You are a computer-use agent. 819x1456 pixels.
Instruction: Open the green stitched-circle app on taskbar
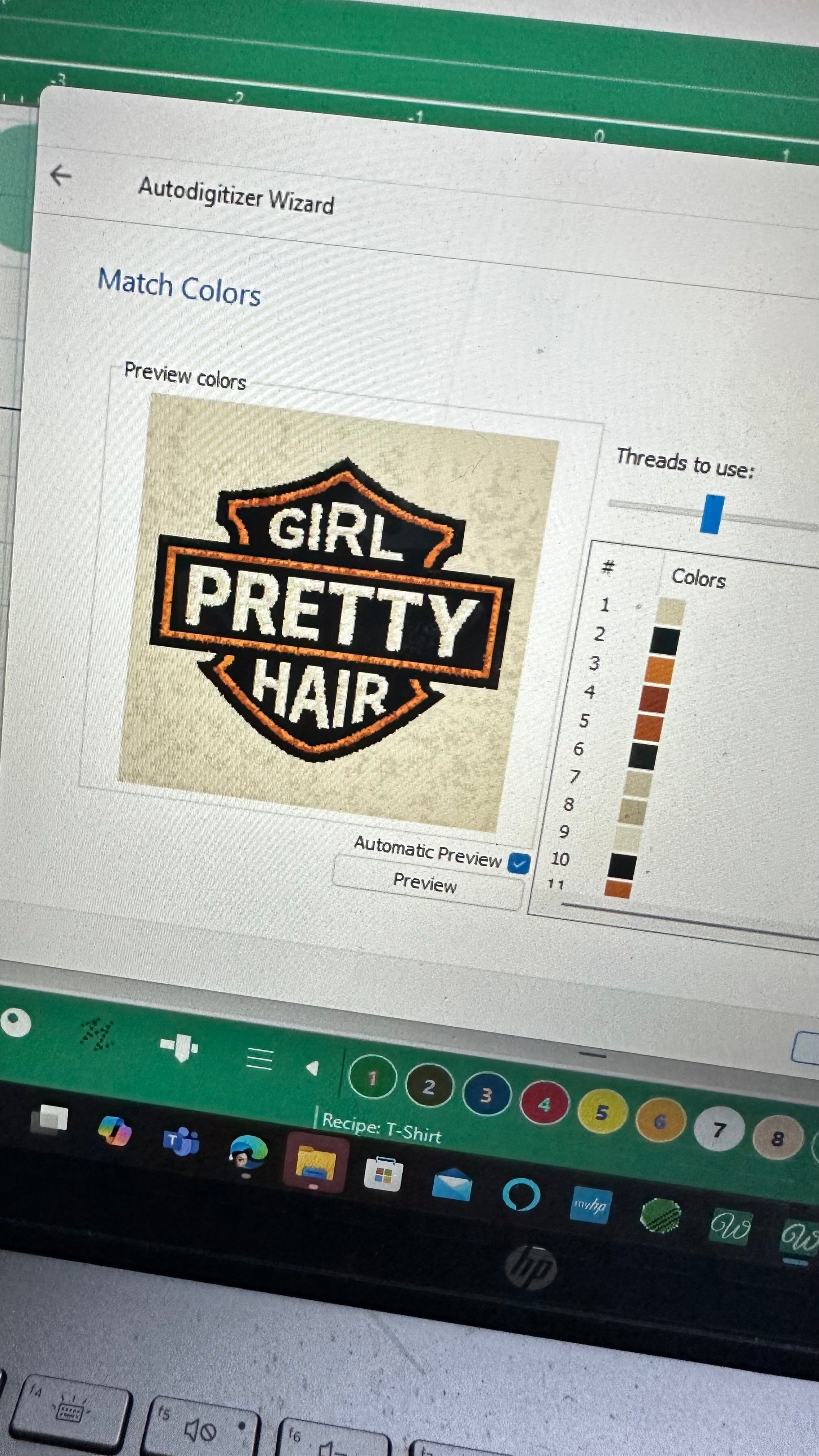pyautogui.click(x=660, y=1216)
